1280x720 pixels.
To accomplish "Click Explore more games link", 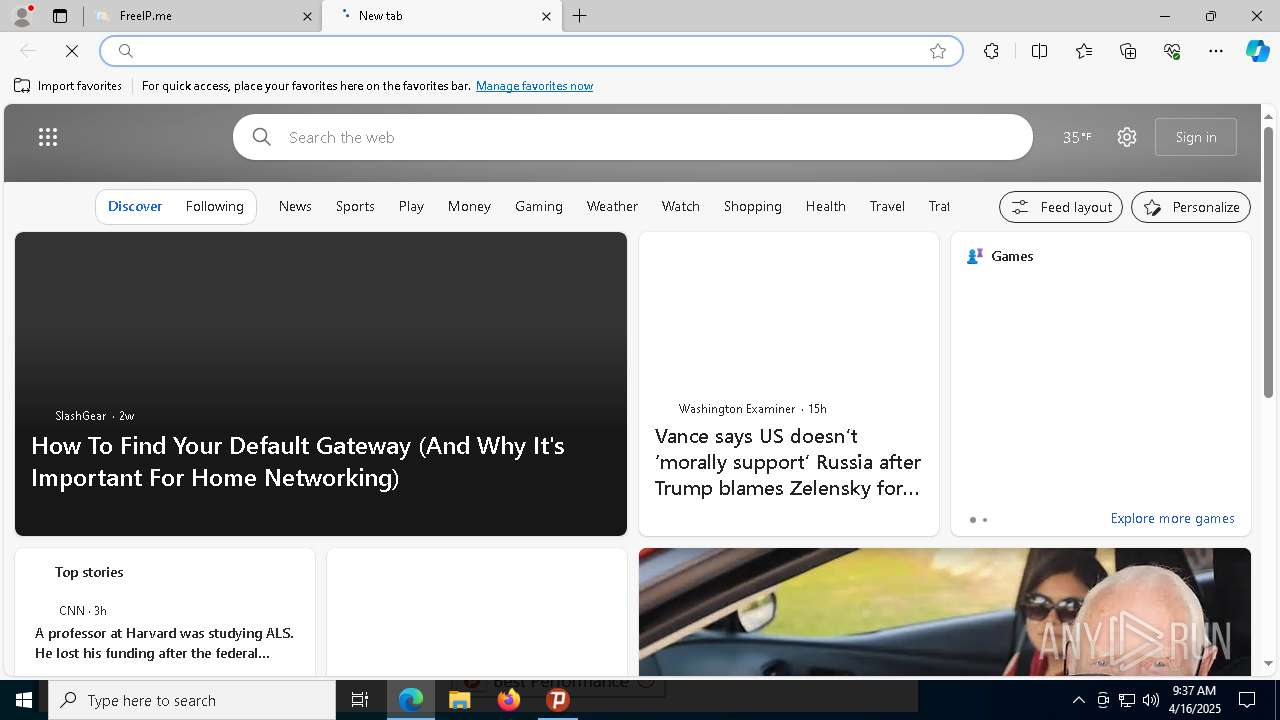I will (1172, 518).
